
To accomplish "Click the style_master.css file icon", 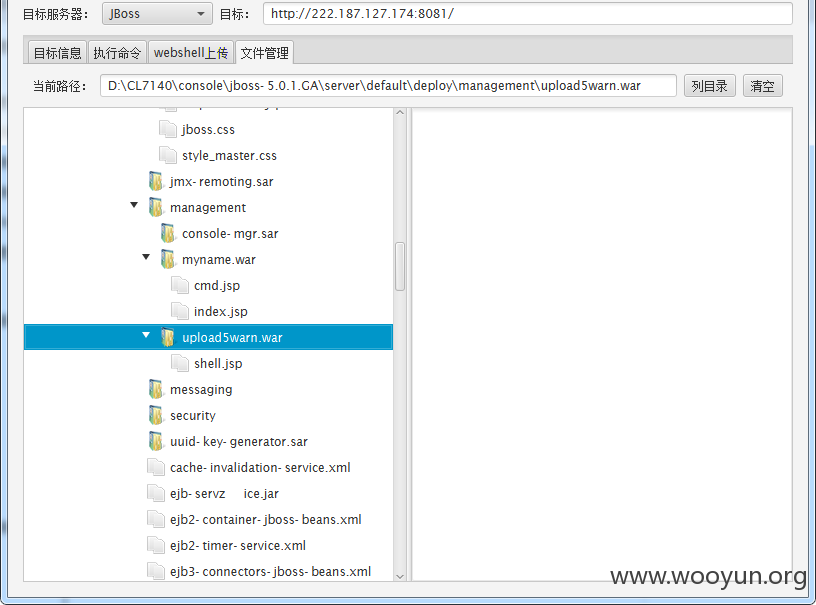I will 168,155.
